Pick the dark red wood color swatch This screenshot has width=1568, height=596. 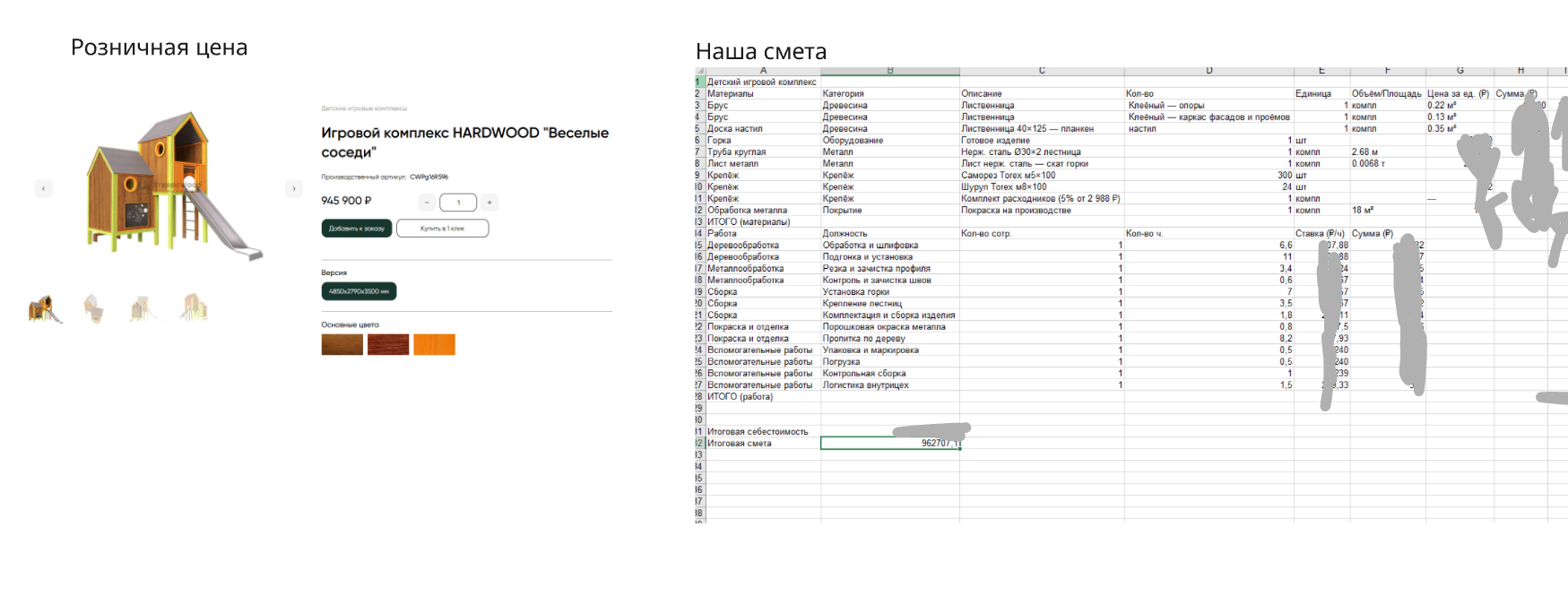[x=388, y=344]
